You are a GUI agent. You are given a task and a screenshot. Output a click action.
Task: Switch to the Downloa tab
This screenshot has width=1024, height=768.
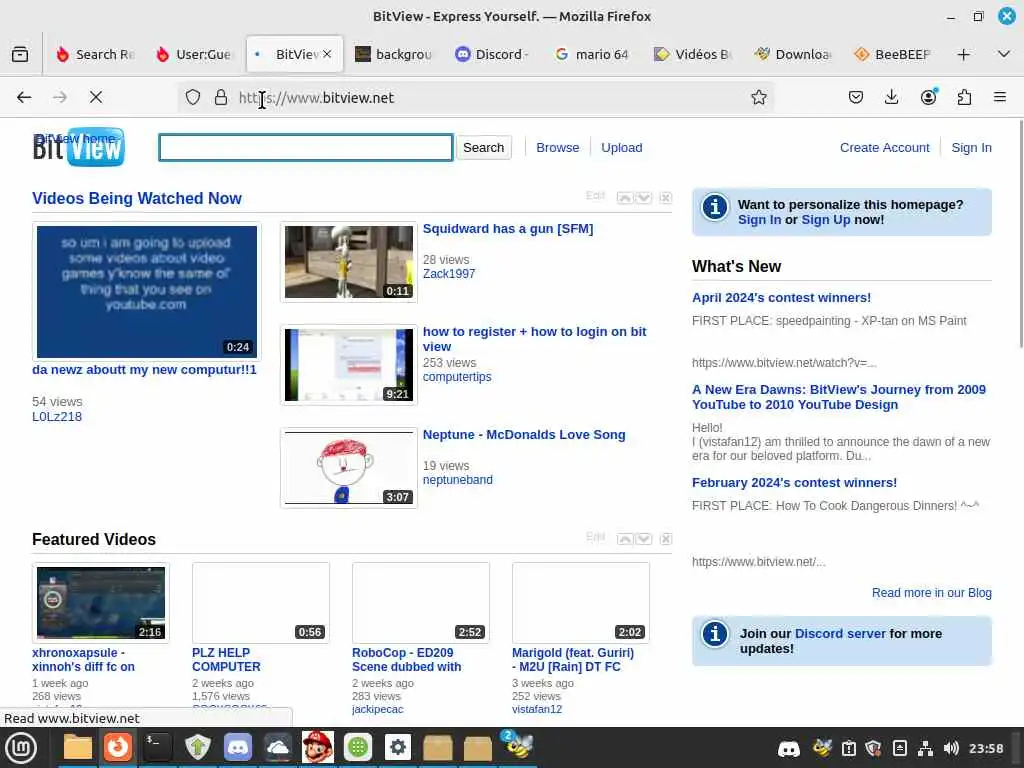(793, 54)
